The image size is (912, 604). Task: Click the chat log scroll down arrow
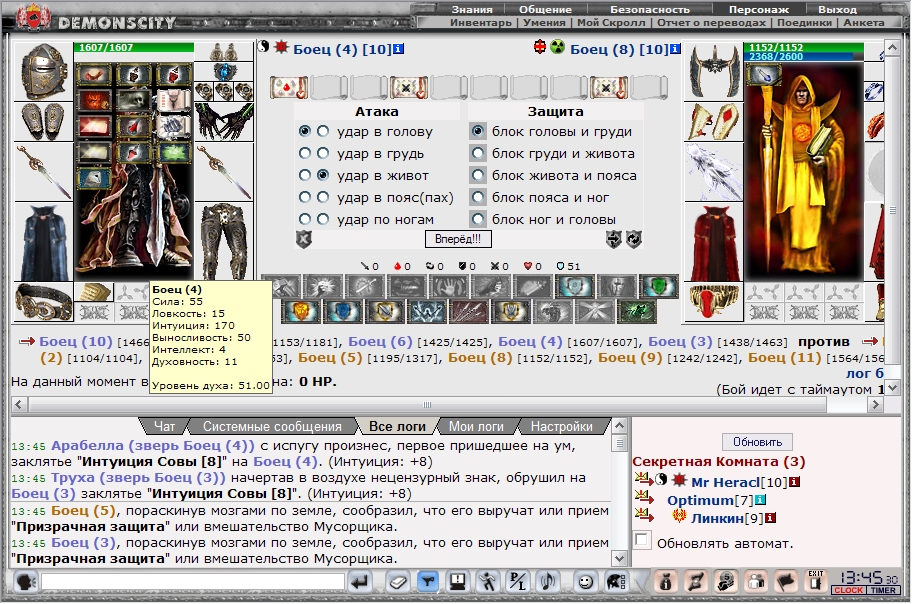click(x=619, y=559)
